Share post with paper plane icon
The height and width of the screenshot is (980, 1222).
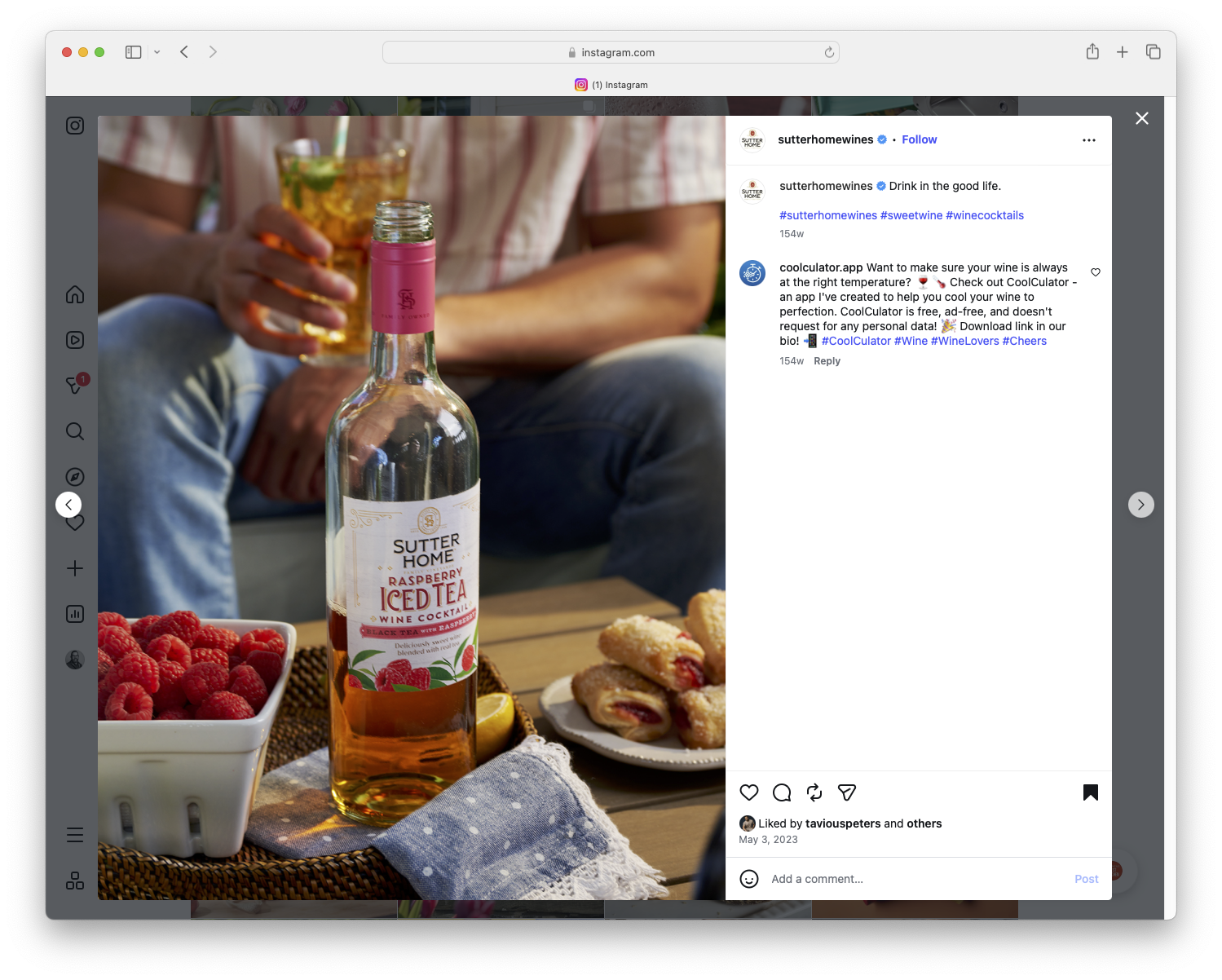pos(847,792)
